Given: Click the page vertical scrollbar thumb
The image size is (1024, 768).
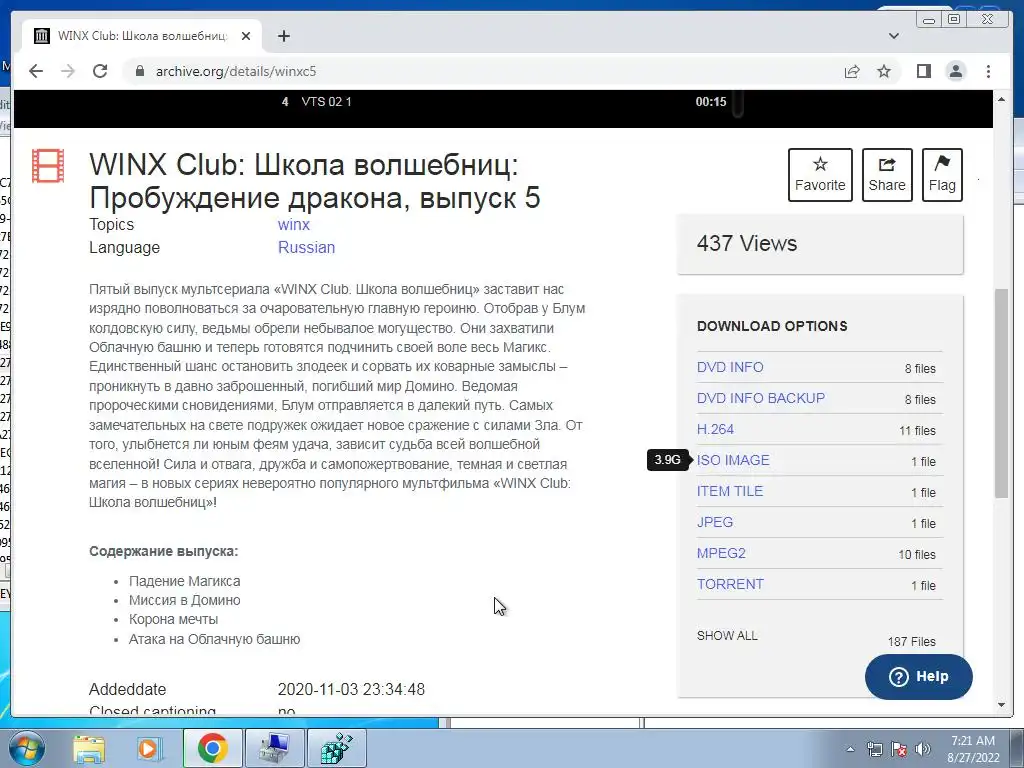Looking at the screenshot, I should coord(1001,392).
